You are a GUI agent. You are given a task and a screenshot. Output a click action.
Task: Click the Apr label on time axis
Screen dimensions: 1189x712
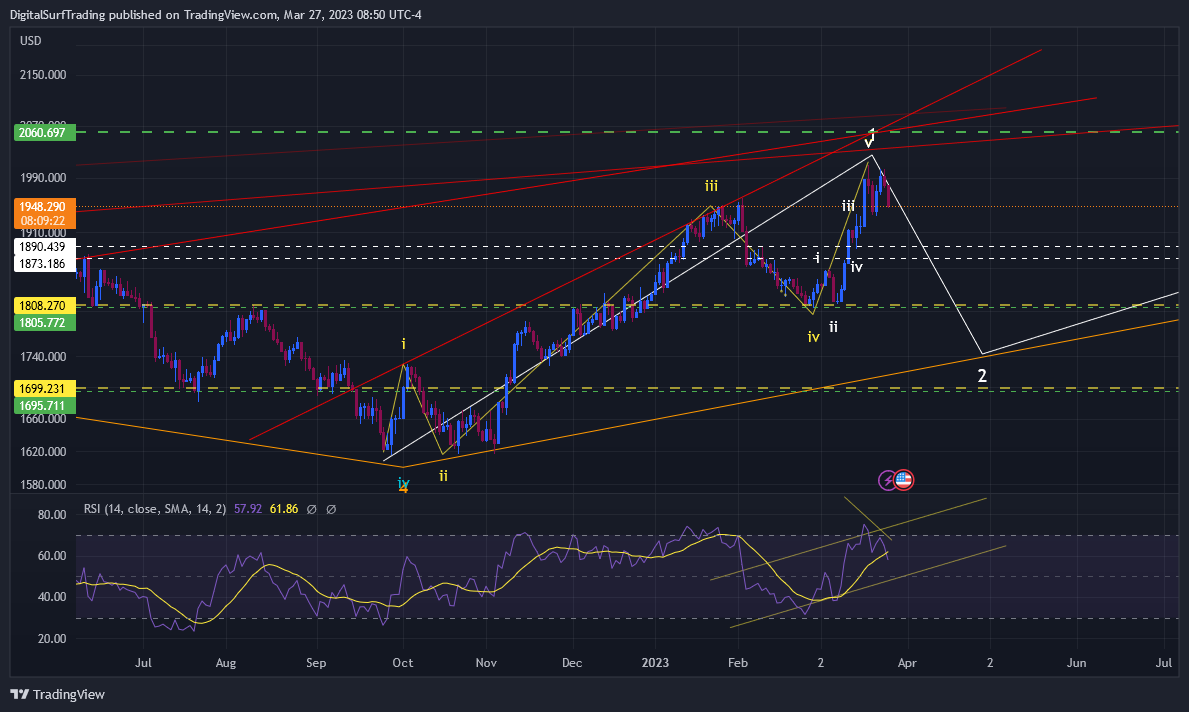907,663
